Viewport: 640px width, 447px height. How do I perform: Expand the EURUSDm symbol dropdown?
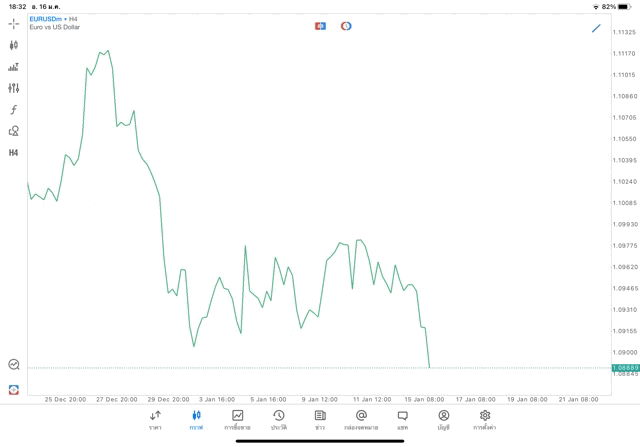point(47,19)
